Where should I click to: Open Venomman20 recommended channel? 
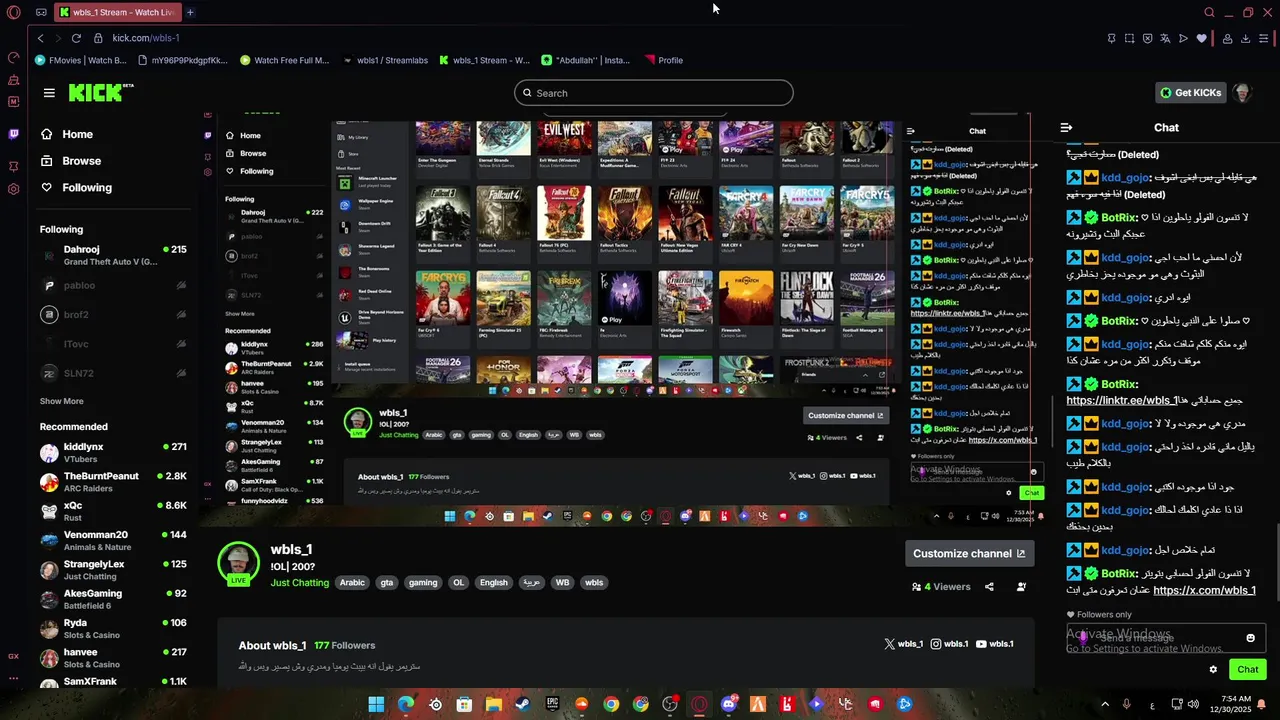[115, 540]
